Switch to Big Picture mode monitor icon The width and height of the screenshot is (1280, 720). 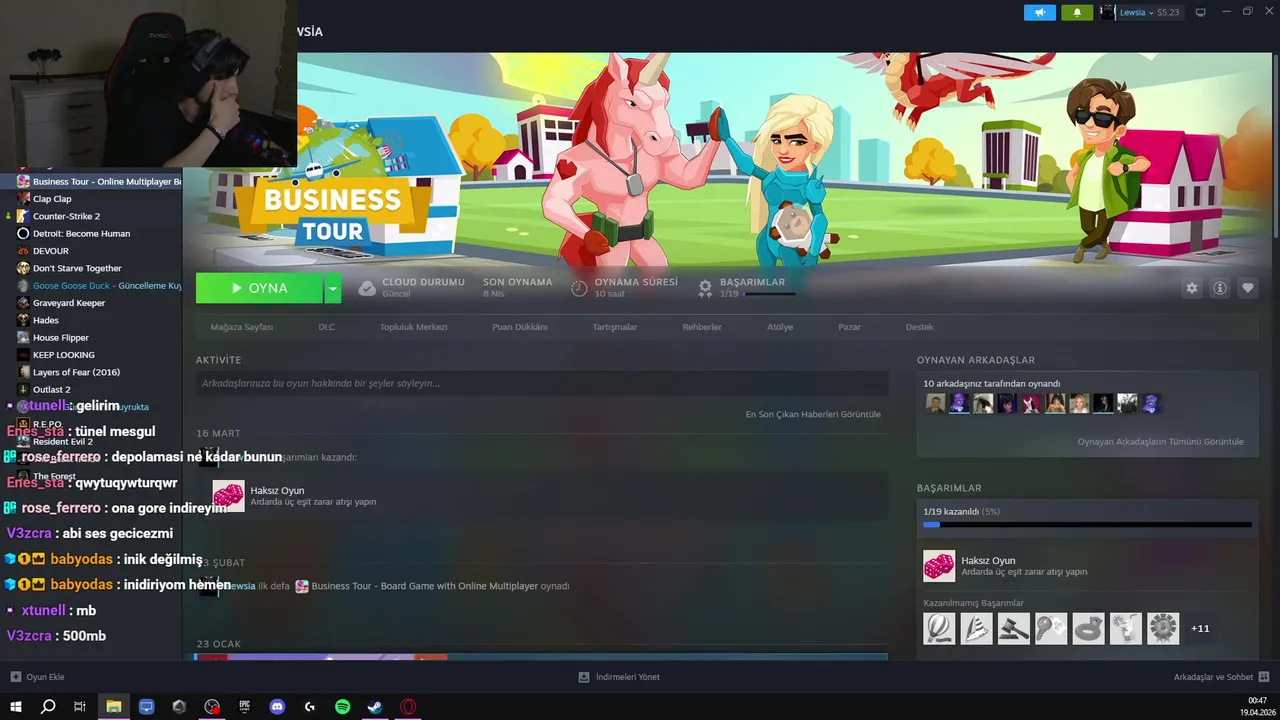pyautogui.click(x=1201, y=12)
